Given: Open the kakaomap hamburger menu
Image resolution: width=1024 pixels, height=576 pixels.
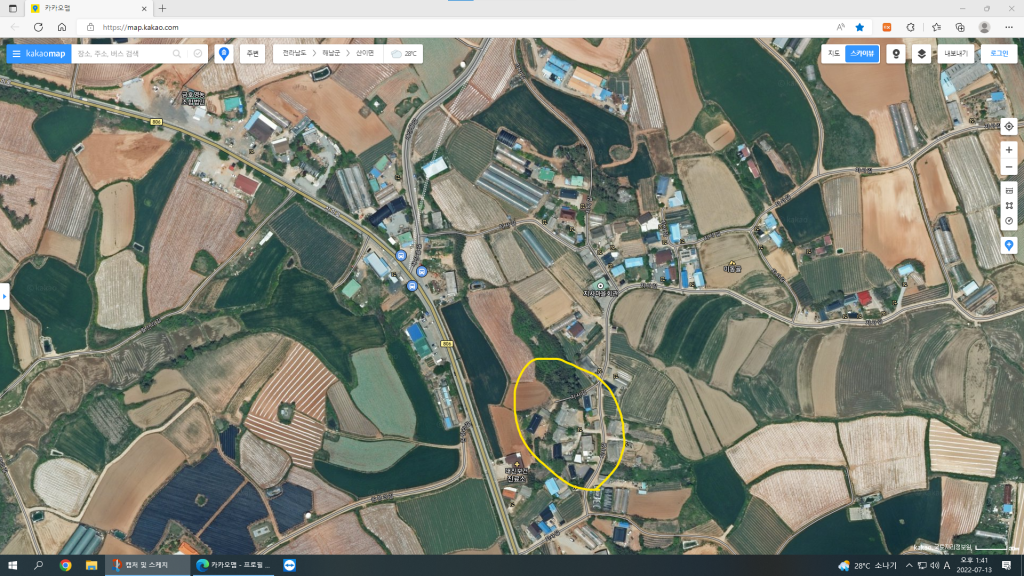Looking at the screenshot, I should 16,53.
